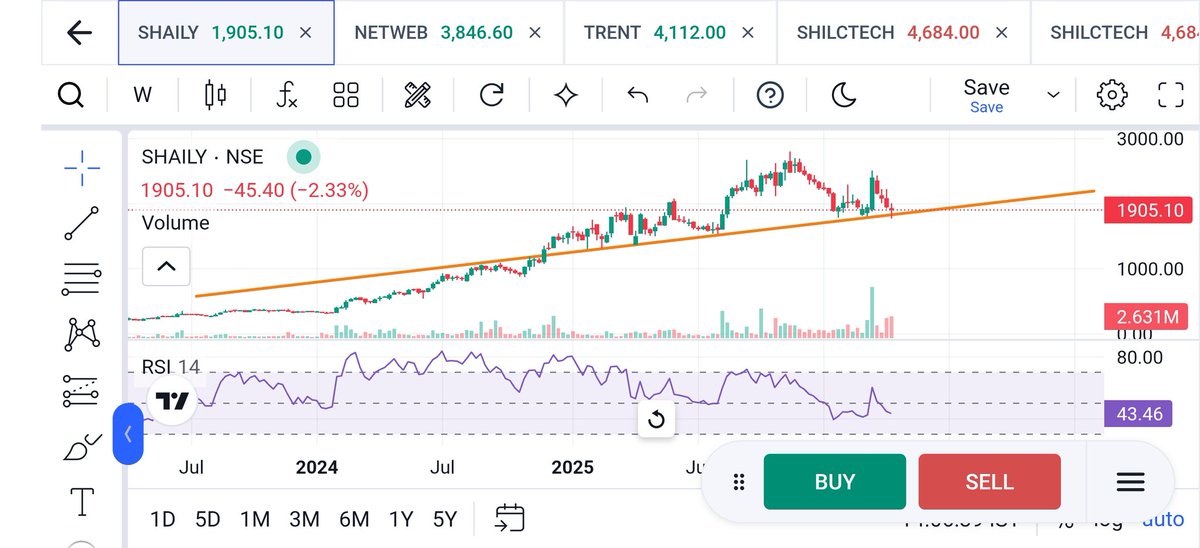1200x548 pixels.
Task: Open the hamburger menu beside SELL
Action: (x=1130, y=483)
